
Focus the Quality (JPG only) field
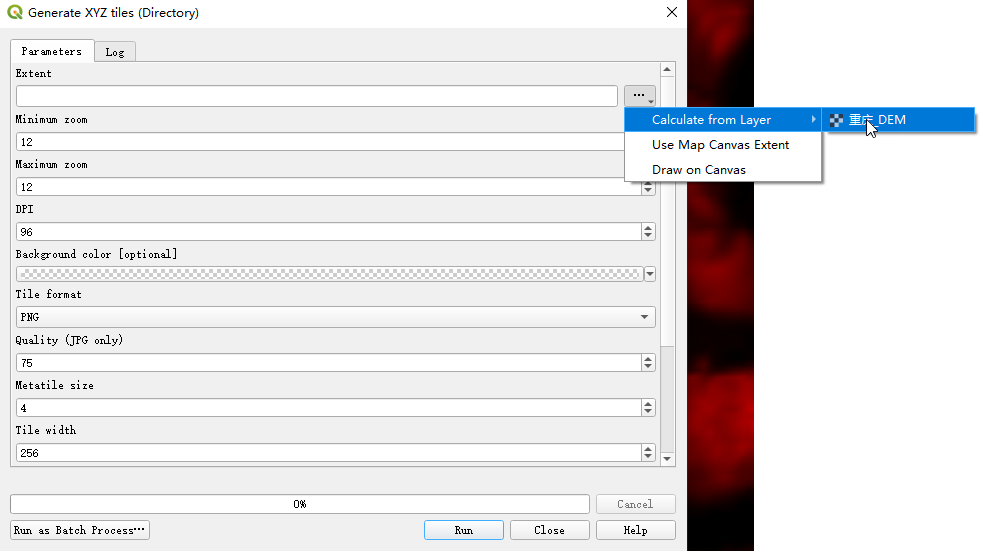(x=329, y=363)
